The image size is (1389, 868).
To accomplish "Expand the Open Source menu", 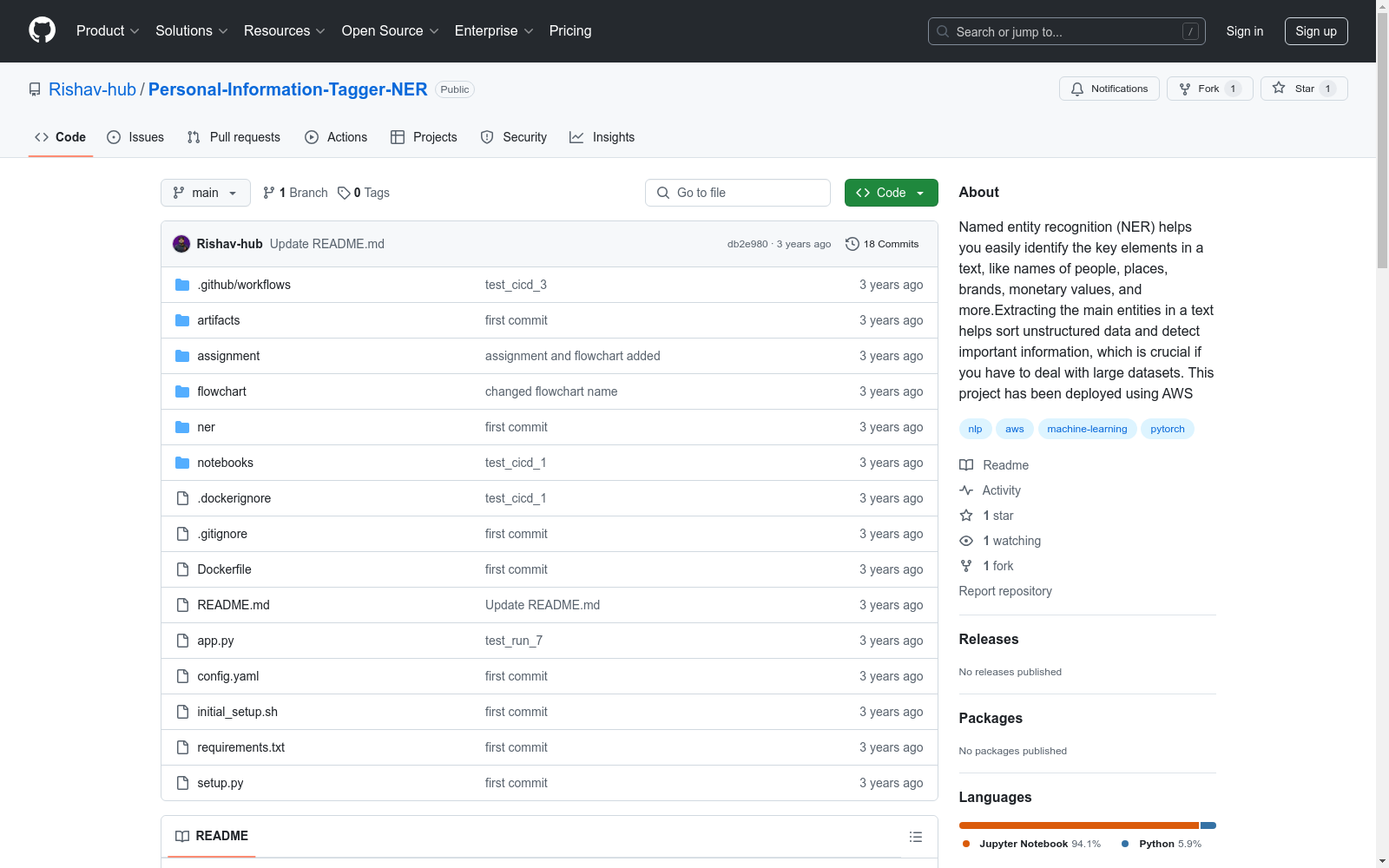I will click(x=390, y=30).
